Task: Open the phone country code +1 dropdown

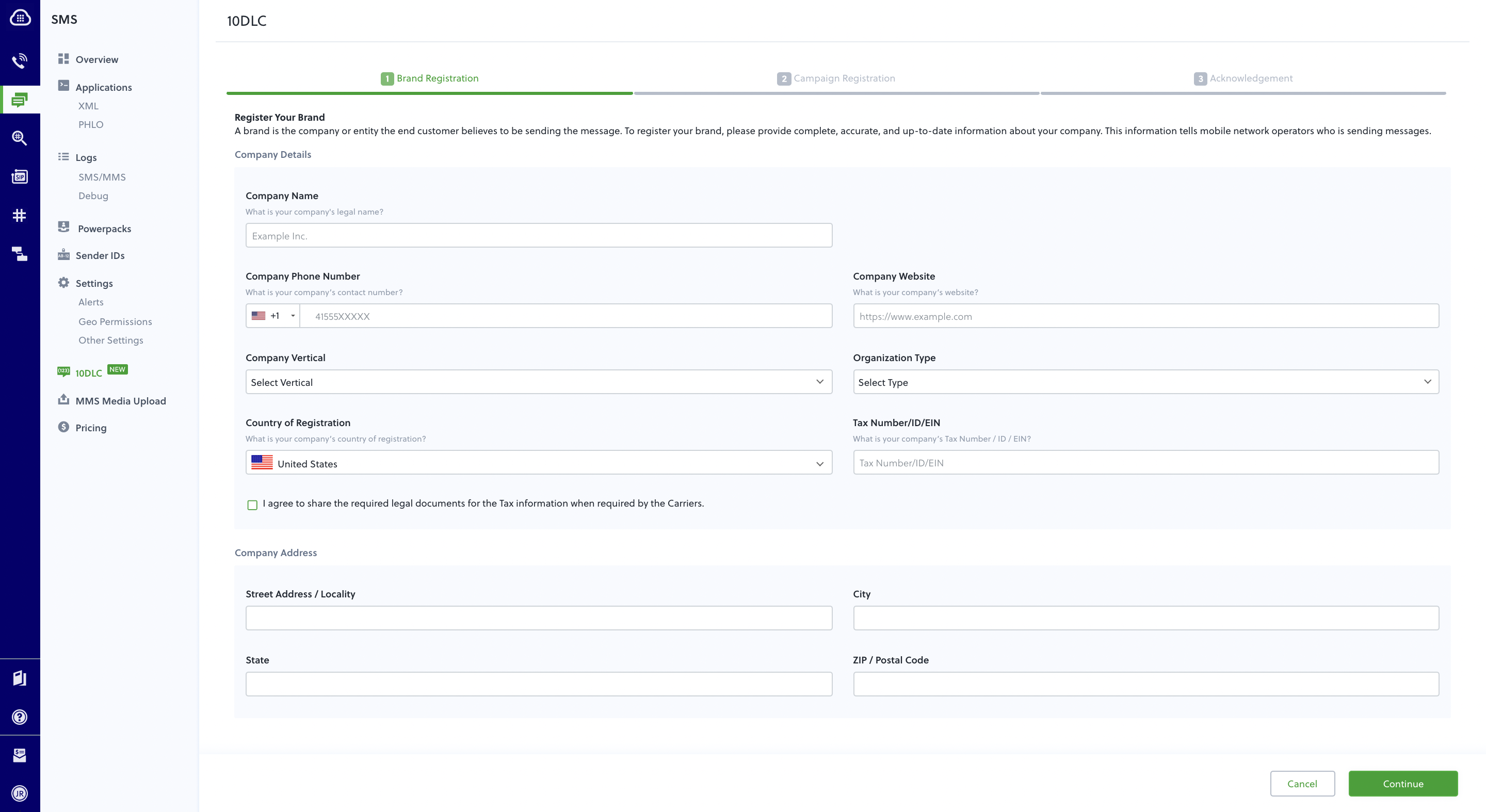Action: point(273,316)
